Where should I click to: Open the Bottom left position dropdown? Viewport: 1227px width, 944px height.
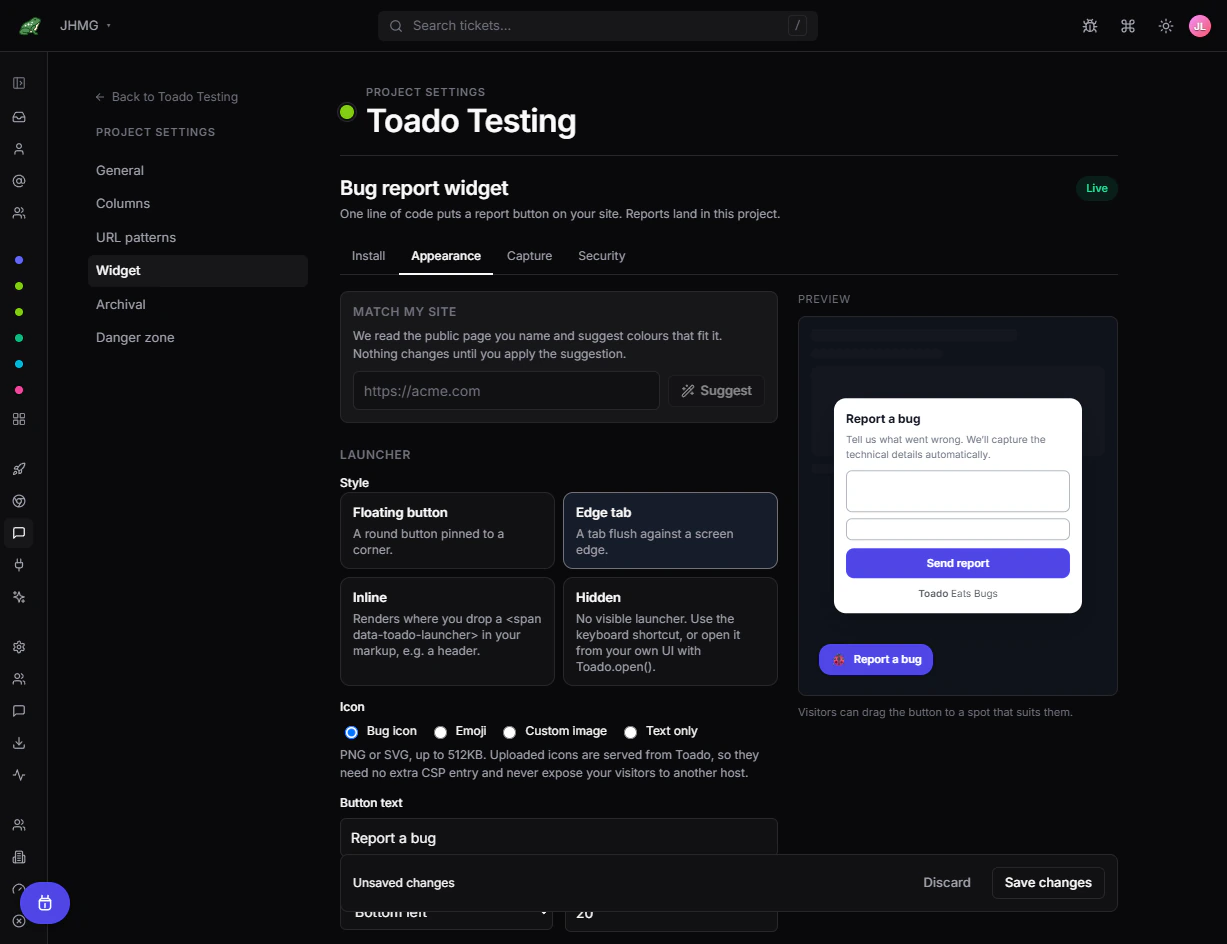[446, 912]
